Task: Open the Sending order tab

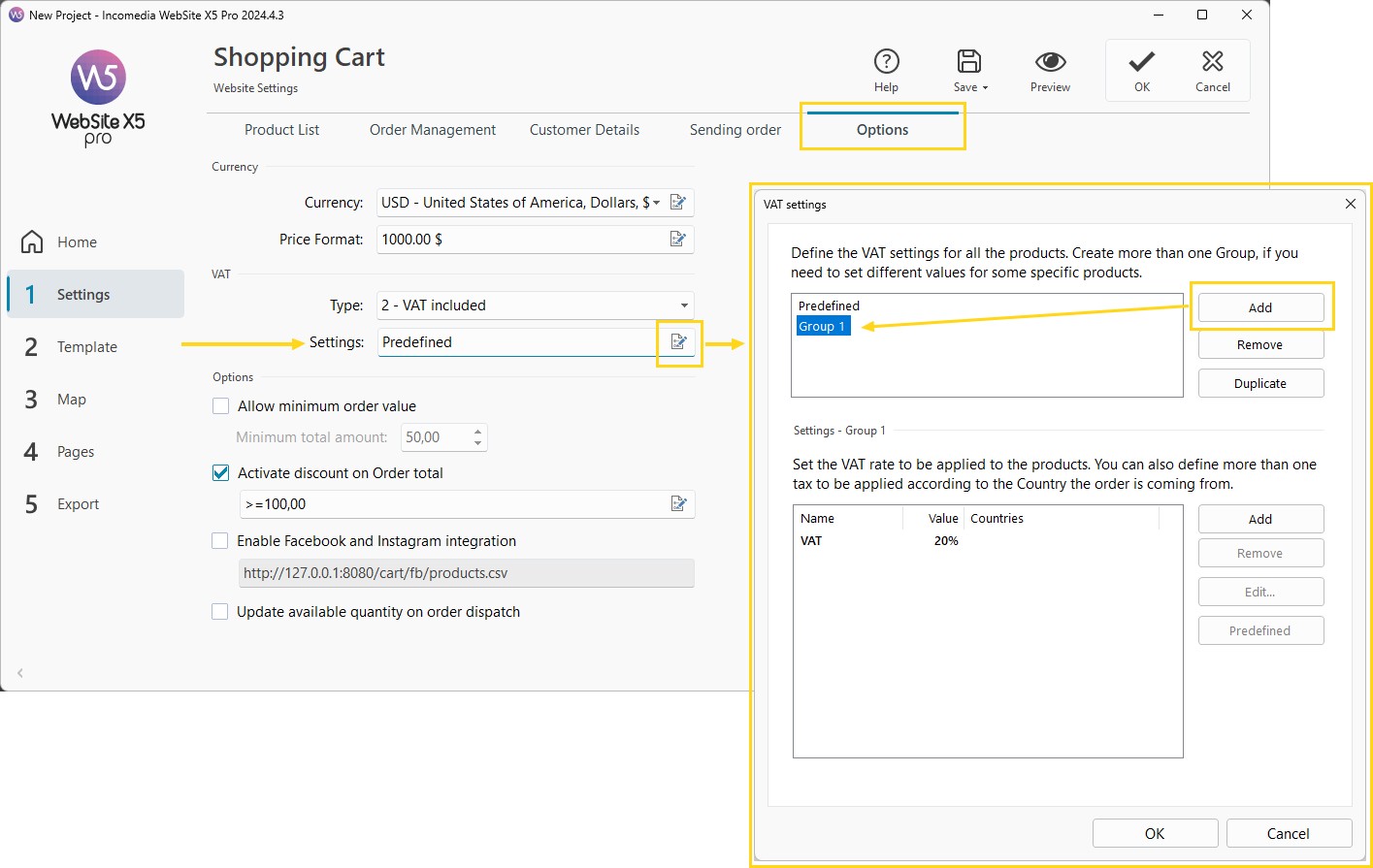Action: 736,130
